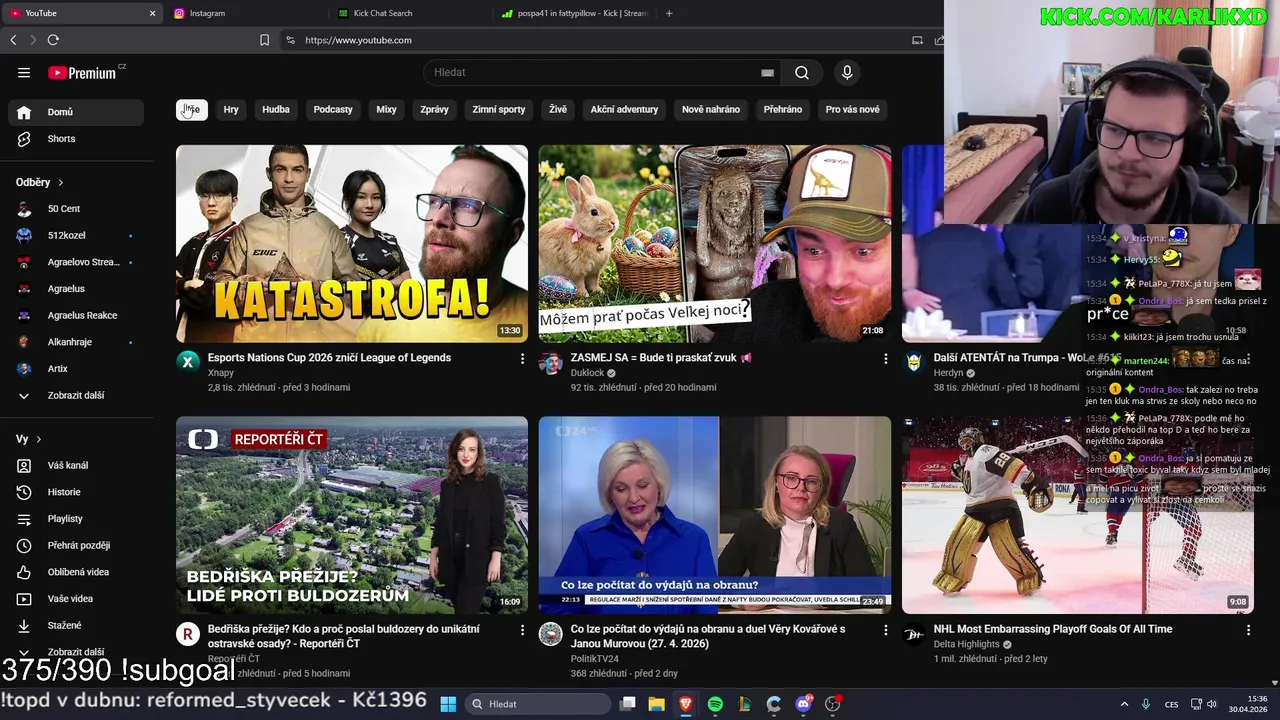
Task: Open Historie in the sidebar
Action: pyautogui.click(x=76, y=492)
